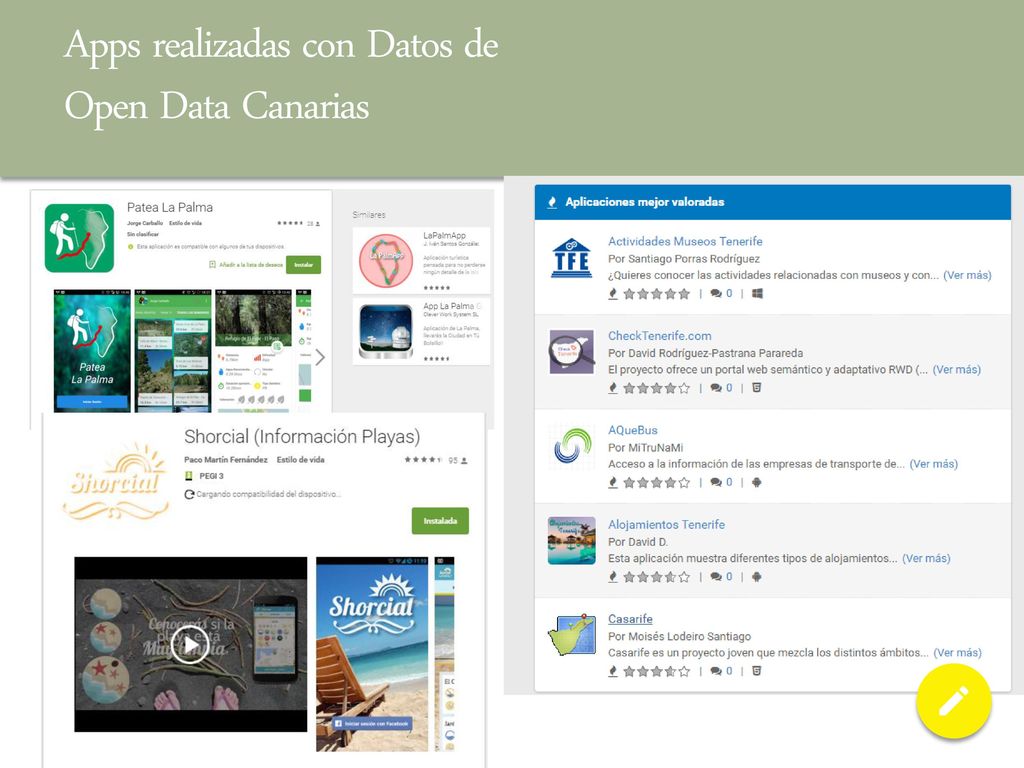Image resolution: width=1024 pixels, height=768 pixels.
Task: Click the Instalada button for Shorcial
Action: (x=440, y=521)
